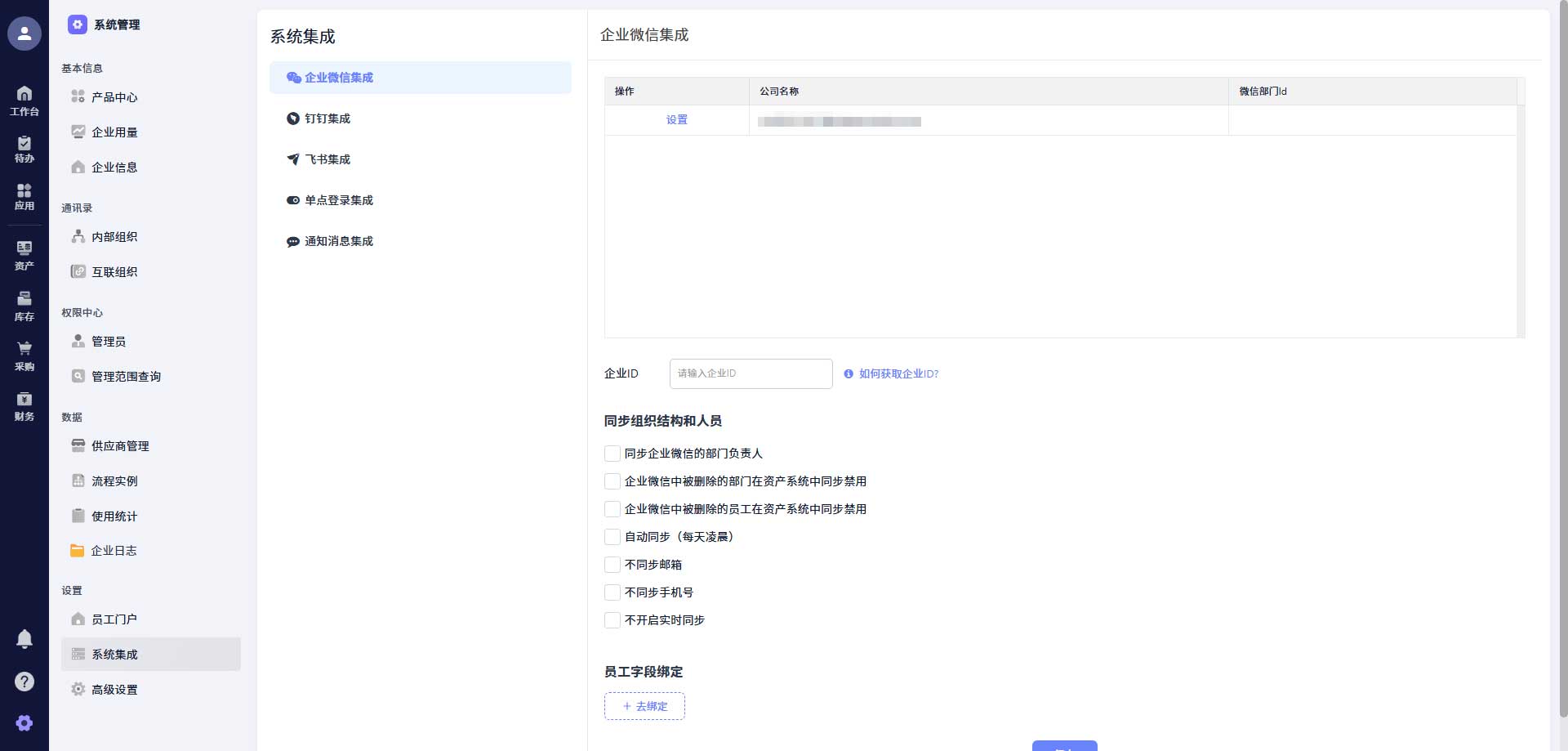Image resolution: width=1568 pixels, height=751 pixels.
Task: Click the 互联组织 link icon
Action: pos(78,271)
